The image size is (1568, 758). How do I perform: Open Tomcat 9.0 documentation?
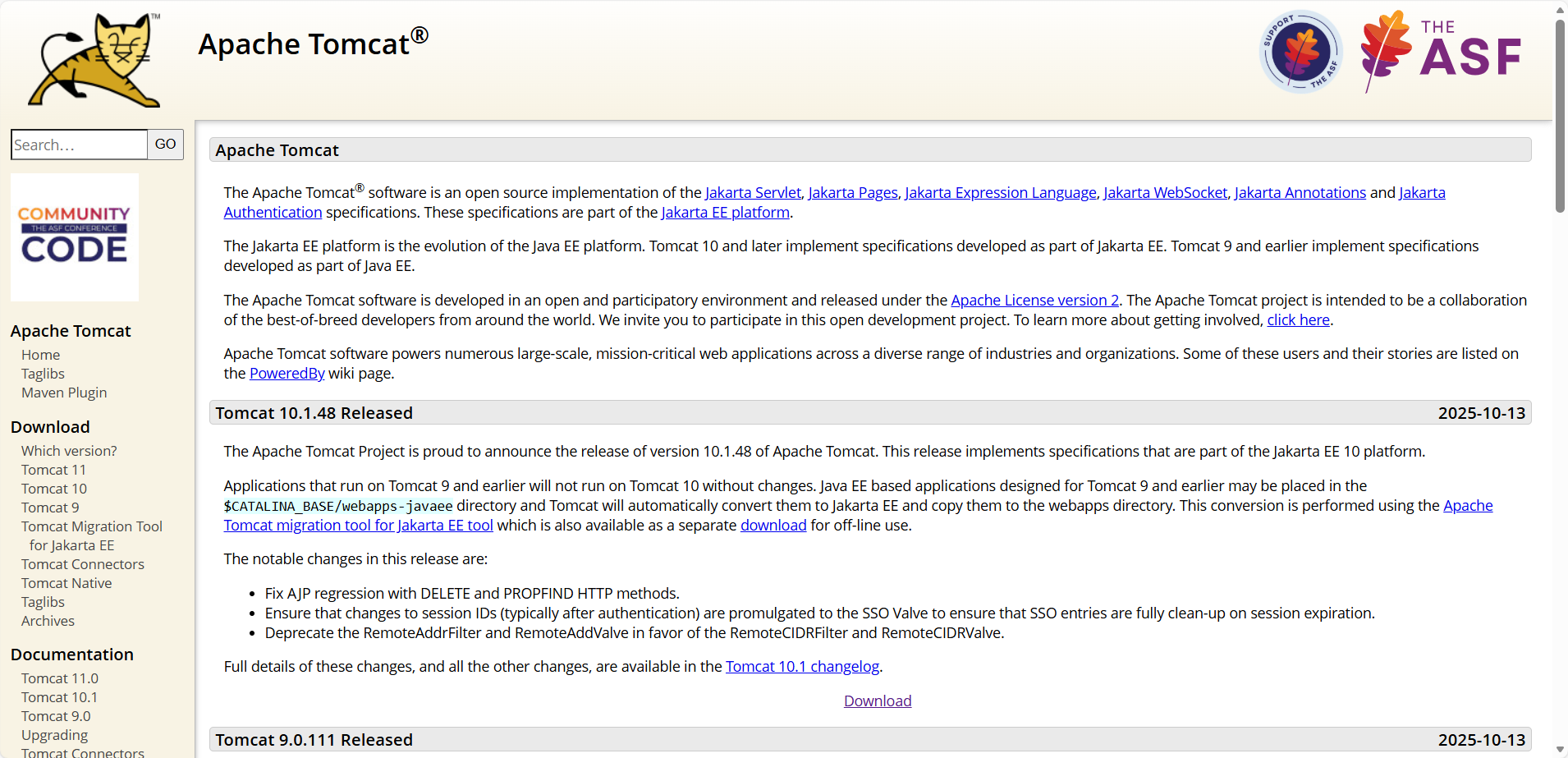click(56, 716)
